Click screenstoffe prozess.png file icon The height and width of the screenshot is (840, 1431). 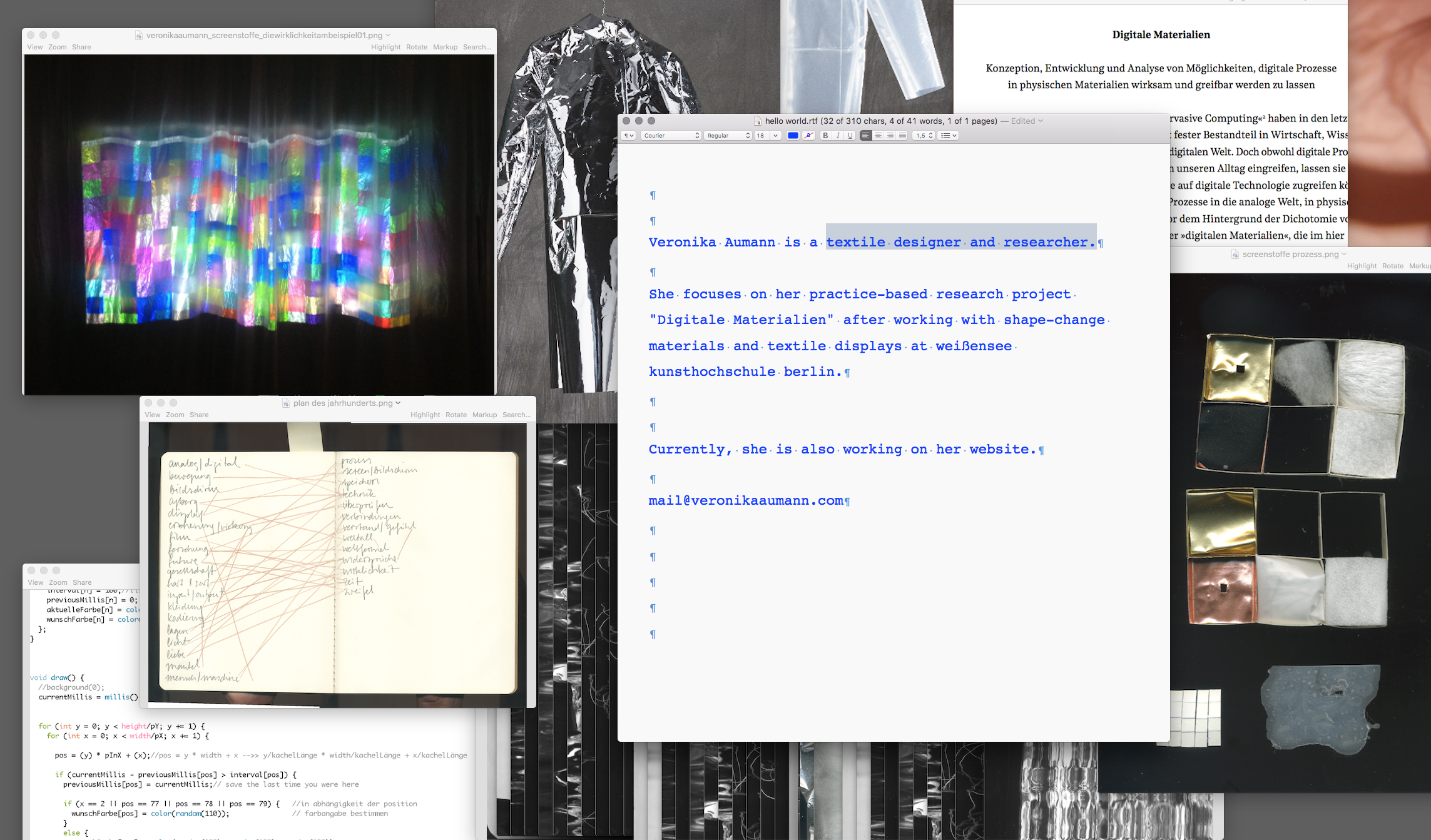1235,254
